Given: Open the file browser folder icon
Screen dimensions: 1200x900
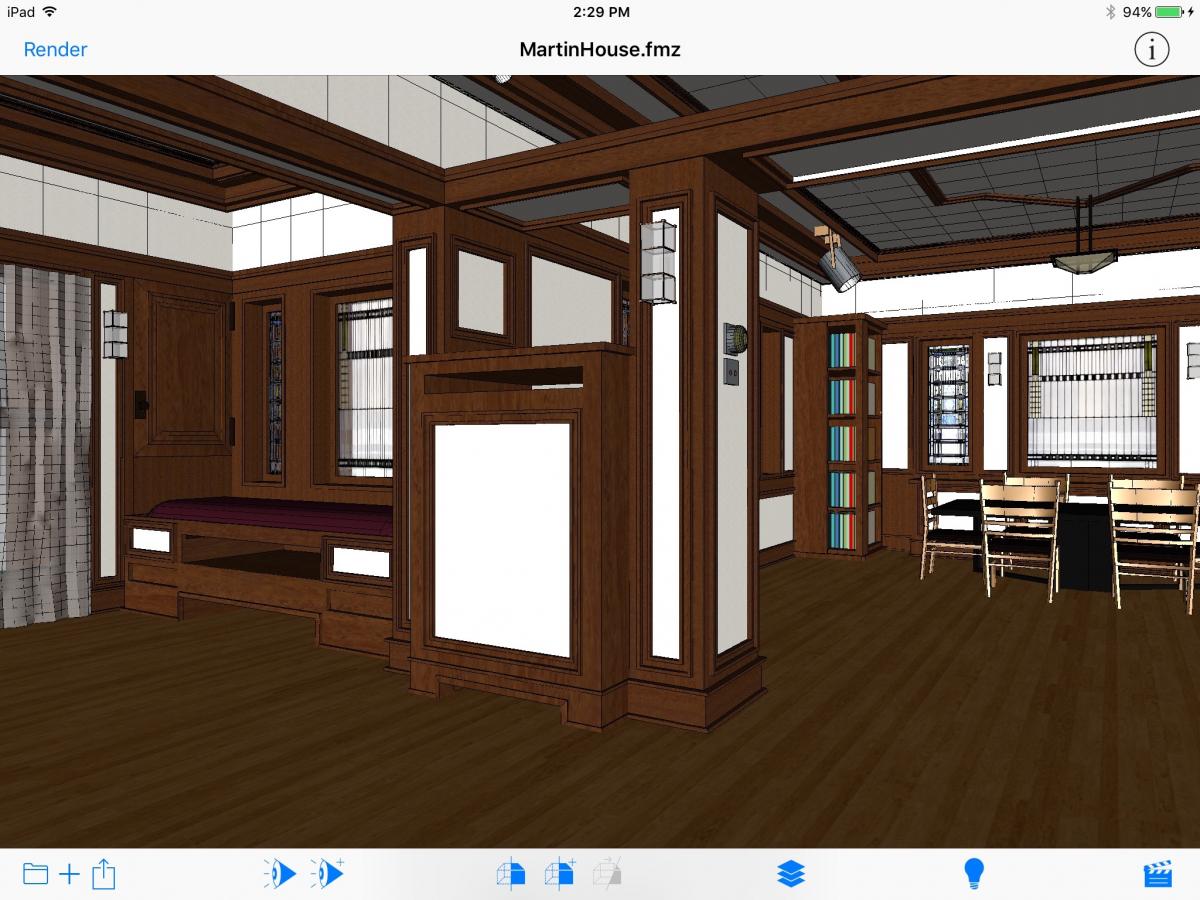Looking at the screenshot, I should pos(35,875).
